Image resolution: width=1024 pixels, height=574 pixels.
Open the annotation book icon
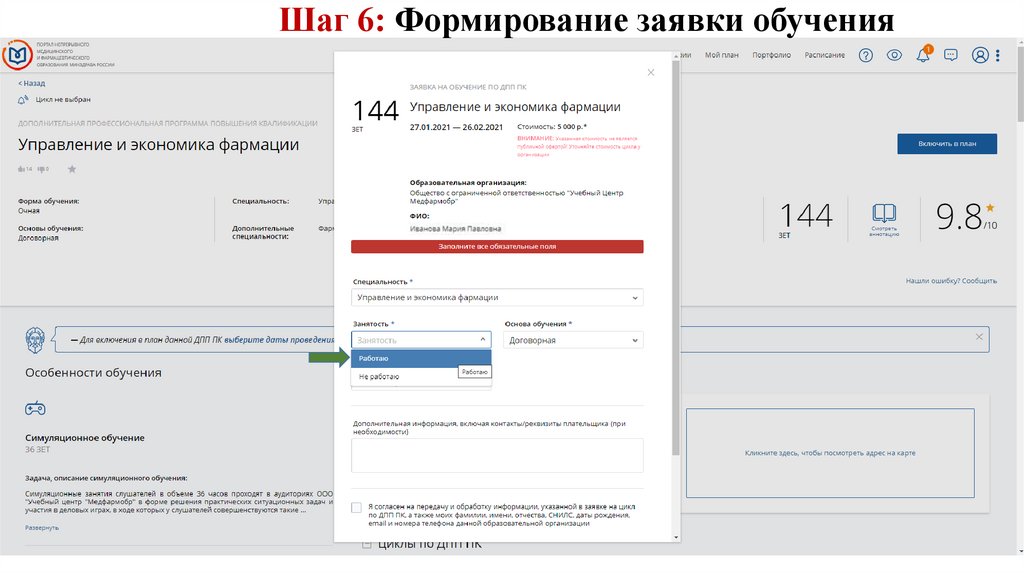point(884,214)
